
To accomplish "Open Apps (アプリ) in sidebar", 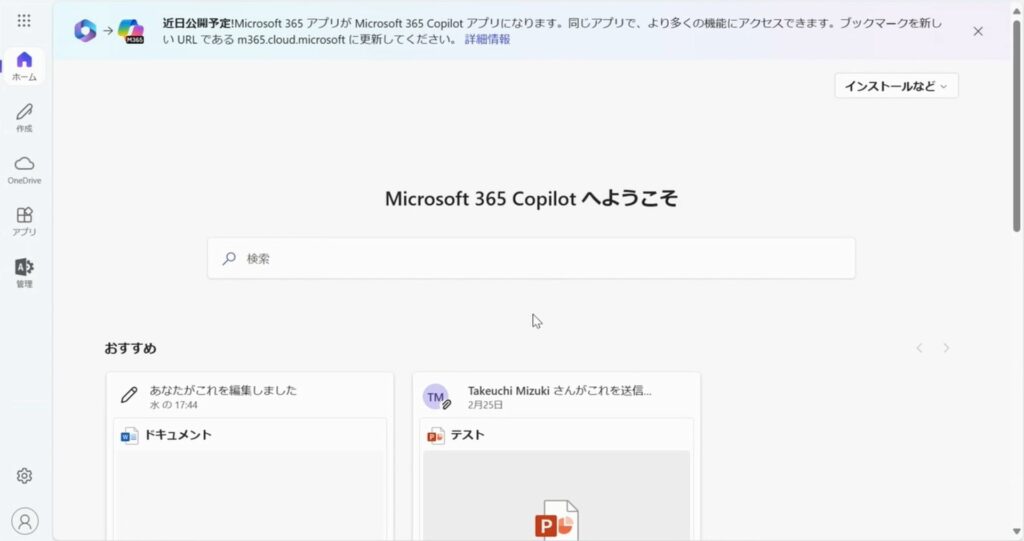I will [24, 221].
